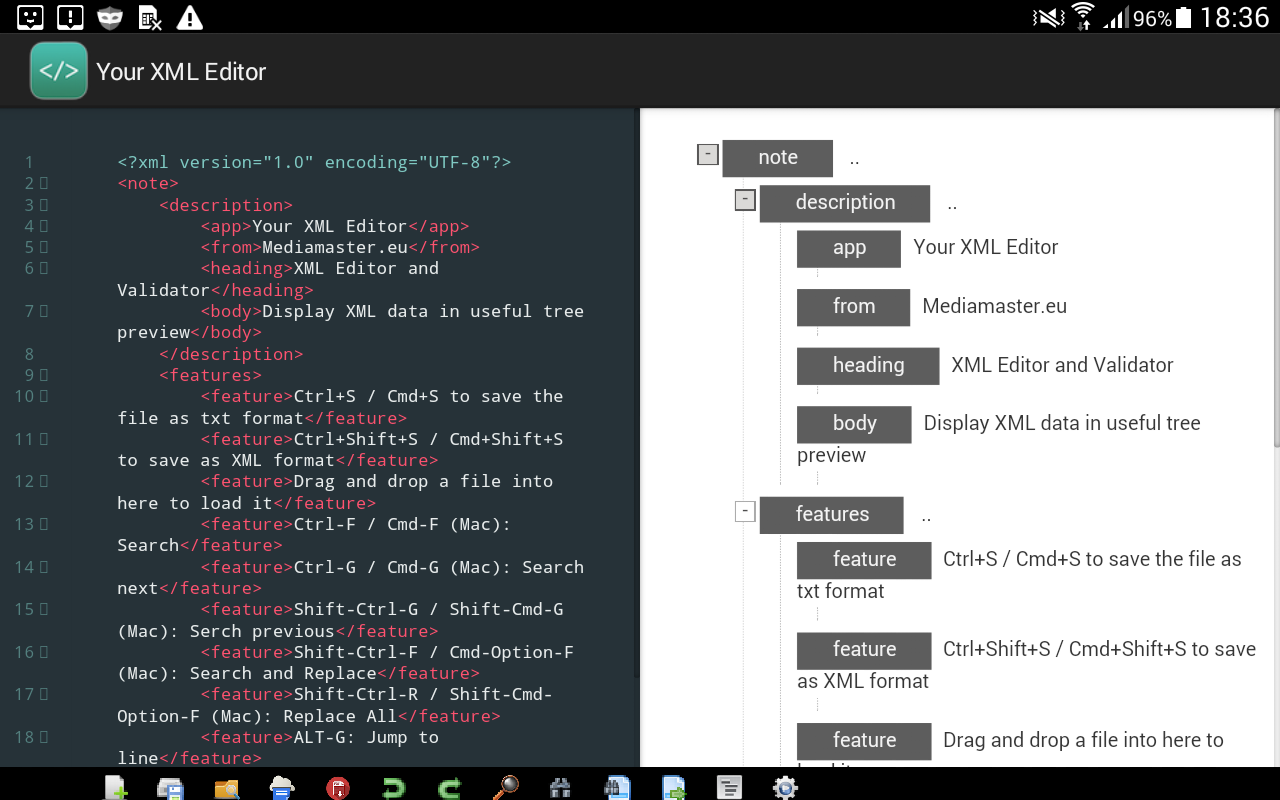The height and width of the screenshot is (800, 1280).
Task: Click 'Ctrl-F / Cmd-F (Mac):' code on line 13
Action: [402, 524]
